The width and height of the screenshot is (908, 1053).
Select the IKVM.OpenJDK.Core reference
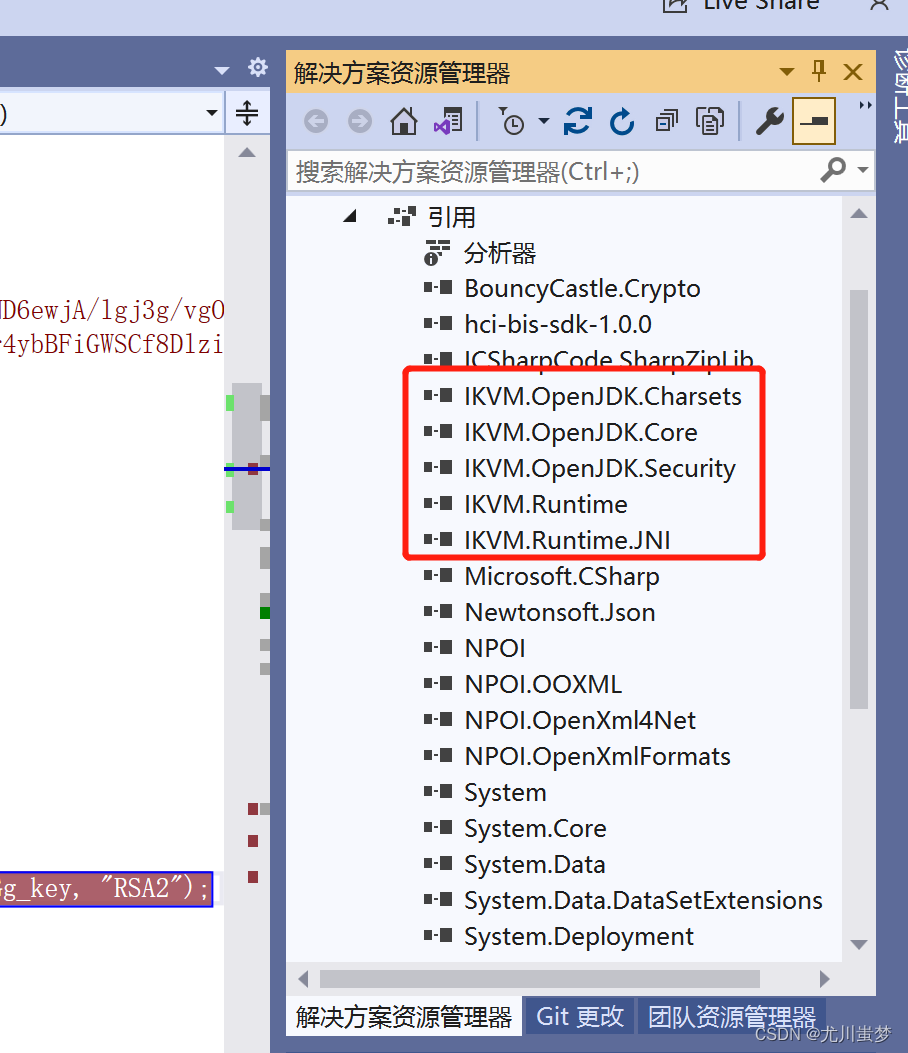click(x=581, y=432)
